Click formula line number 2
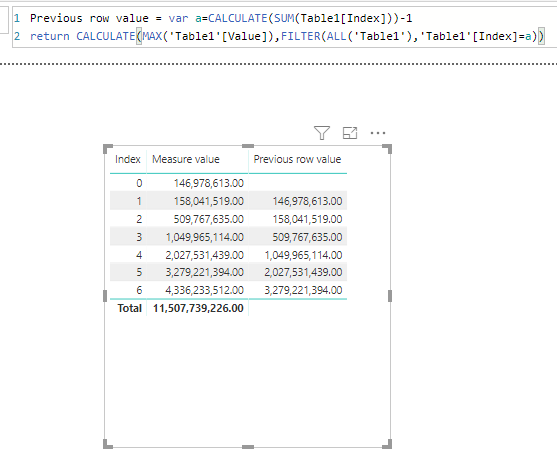557x476 pixels. [17, 36]
